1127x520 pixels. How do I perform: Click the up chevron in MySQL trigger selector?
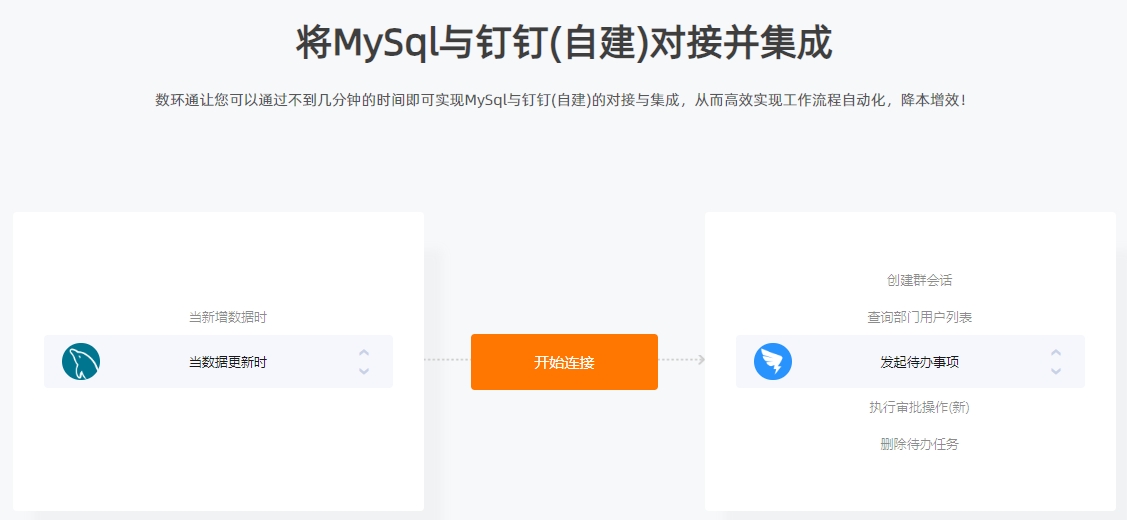[x=364, y=352]
